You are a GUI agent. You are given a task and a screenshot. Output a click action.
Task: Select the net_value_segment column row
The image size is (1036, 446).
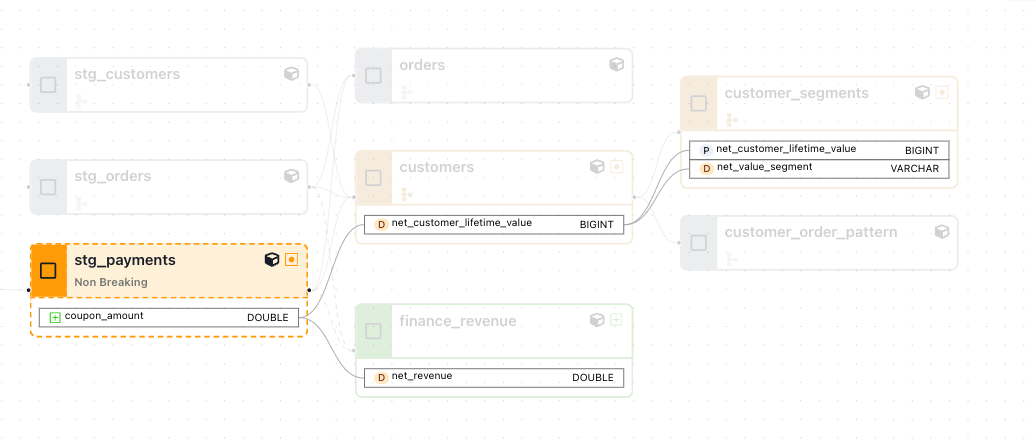point(819,168)
